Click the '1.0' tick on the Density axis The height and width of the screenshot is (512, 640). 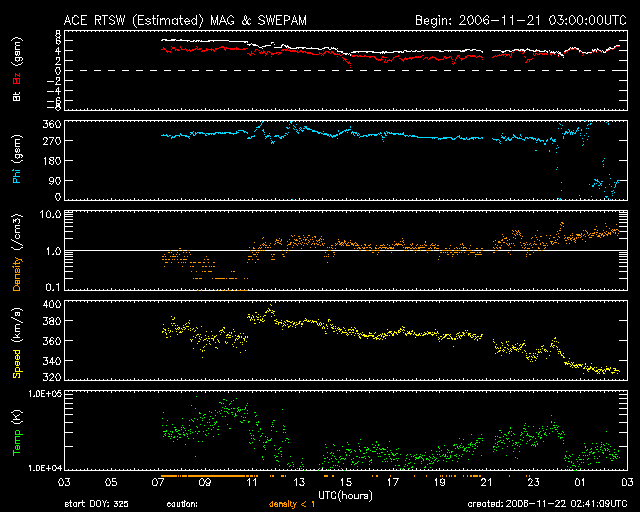click(x=53, y=251)
